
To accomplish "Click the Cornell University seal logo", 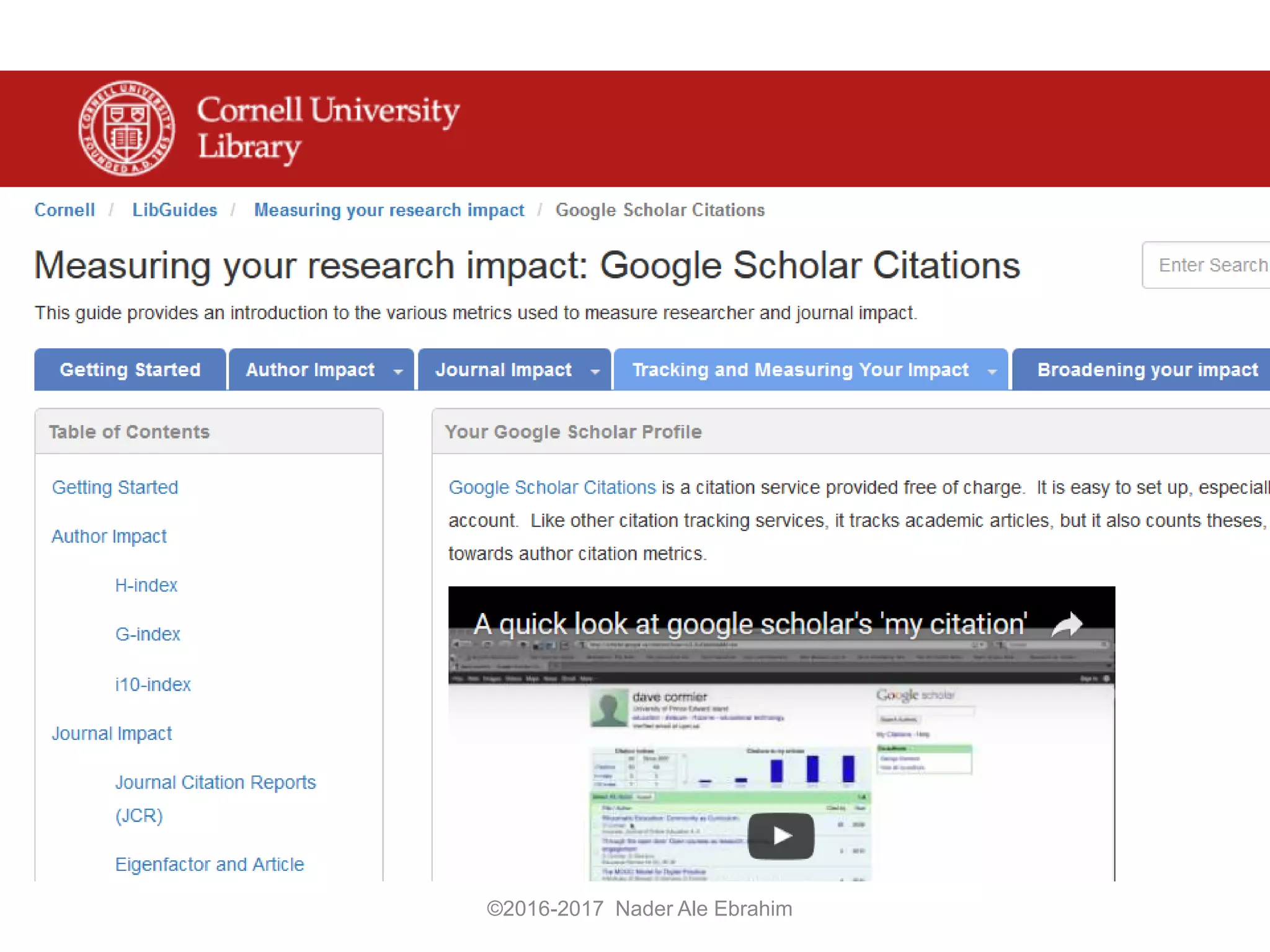I will tap(127, 128).
